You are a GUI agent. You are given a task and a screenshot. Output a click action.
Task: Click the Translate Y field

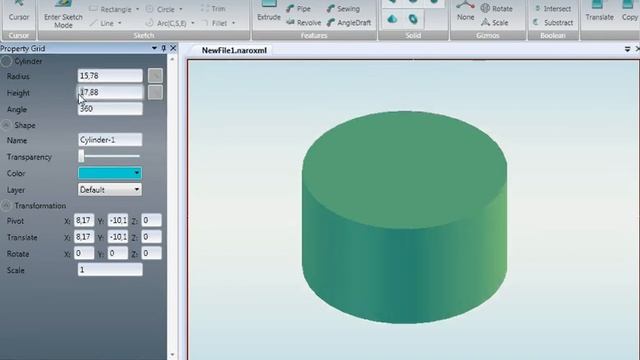point(118,237)
